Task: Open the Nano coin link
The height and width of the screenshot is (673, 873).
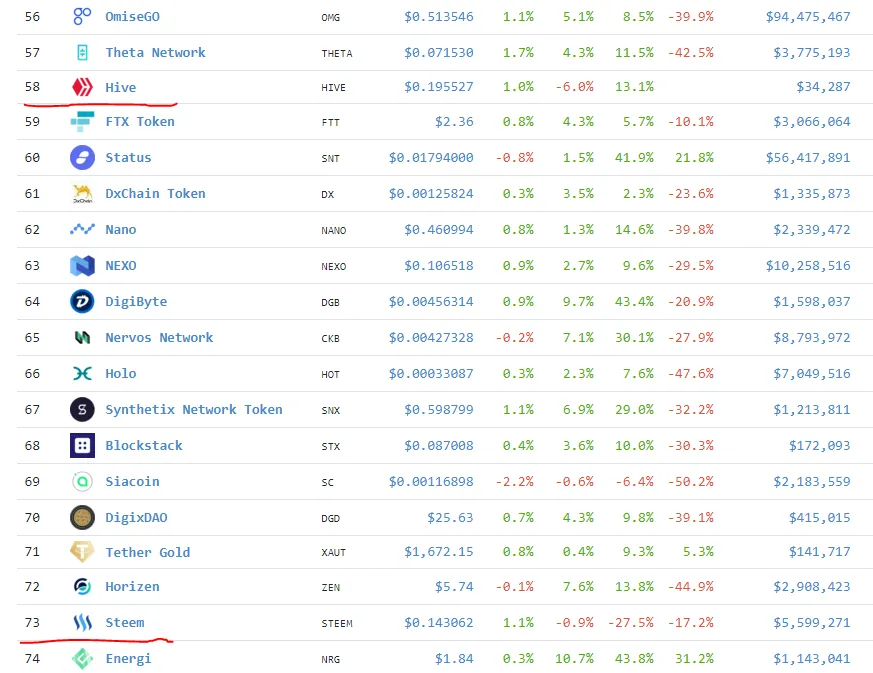Action: tap(121, 229)
